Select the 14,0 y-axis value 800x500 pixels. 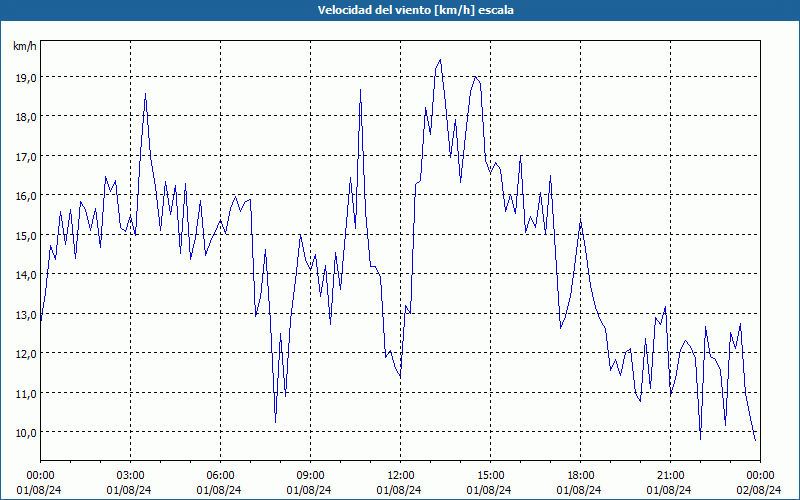tap(24, 275)
